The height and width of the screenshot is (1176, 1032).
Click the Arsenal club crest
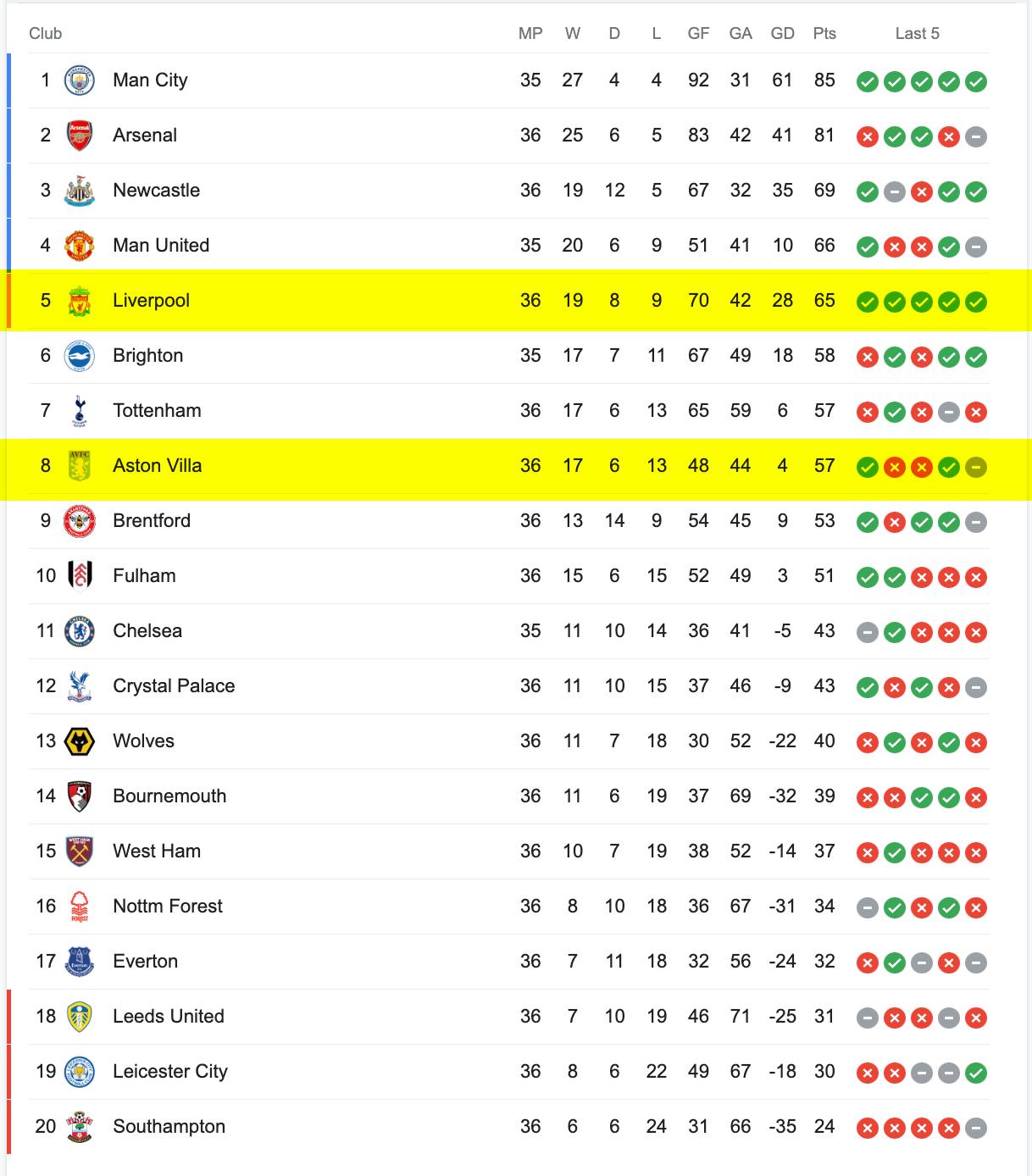80,136
